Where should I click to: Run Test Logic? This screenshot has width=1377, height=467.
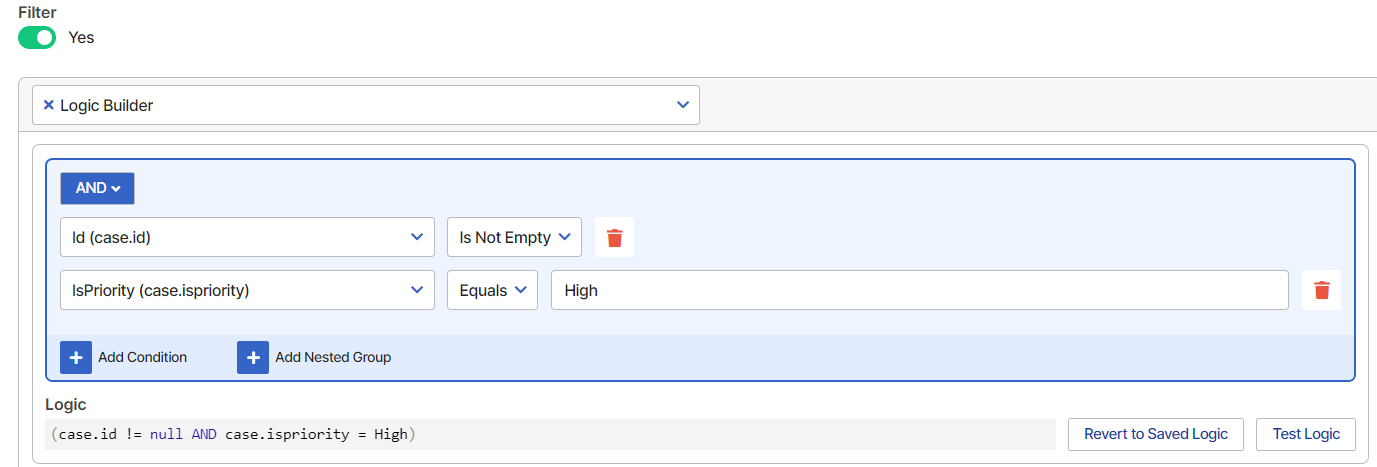click(1305, 434)
